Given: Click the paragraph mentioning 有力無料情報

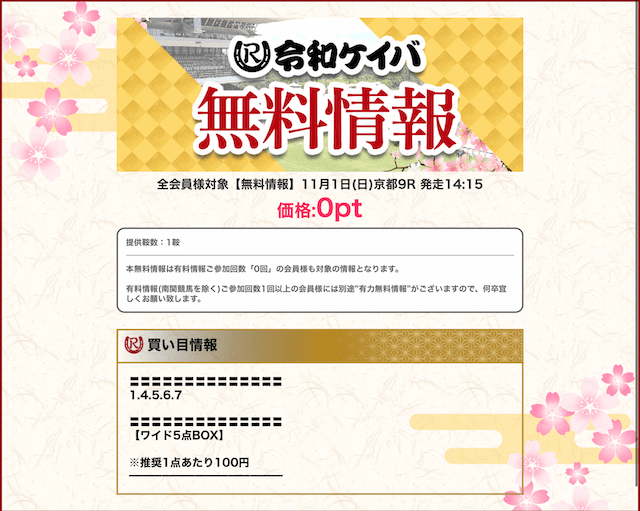Looking at the screenshot, I should tap(316, 293).
